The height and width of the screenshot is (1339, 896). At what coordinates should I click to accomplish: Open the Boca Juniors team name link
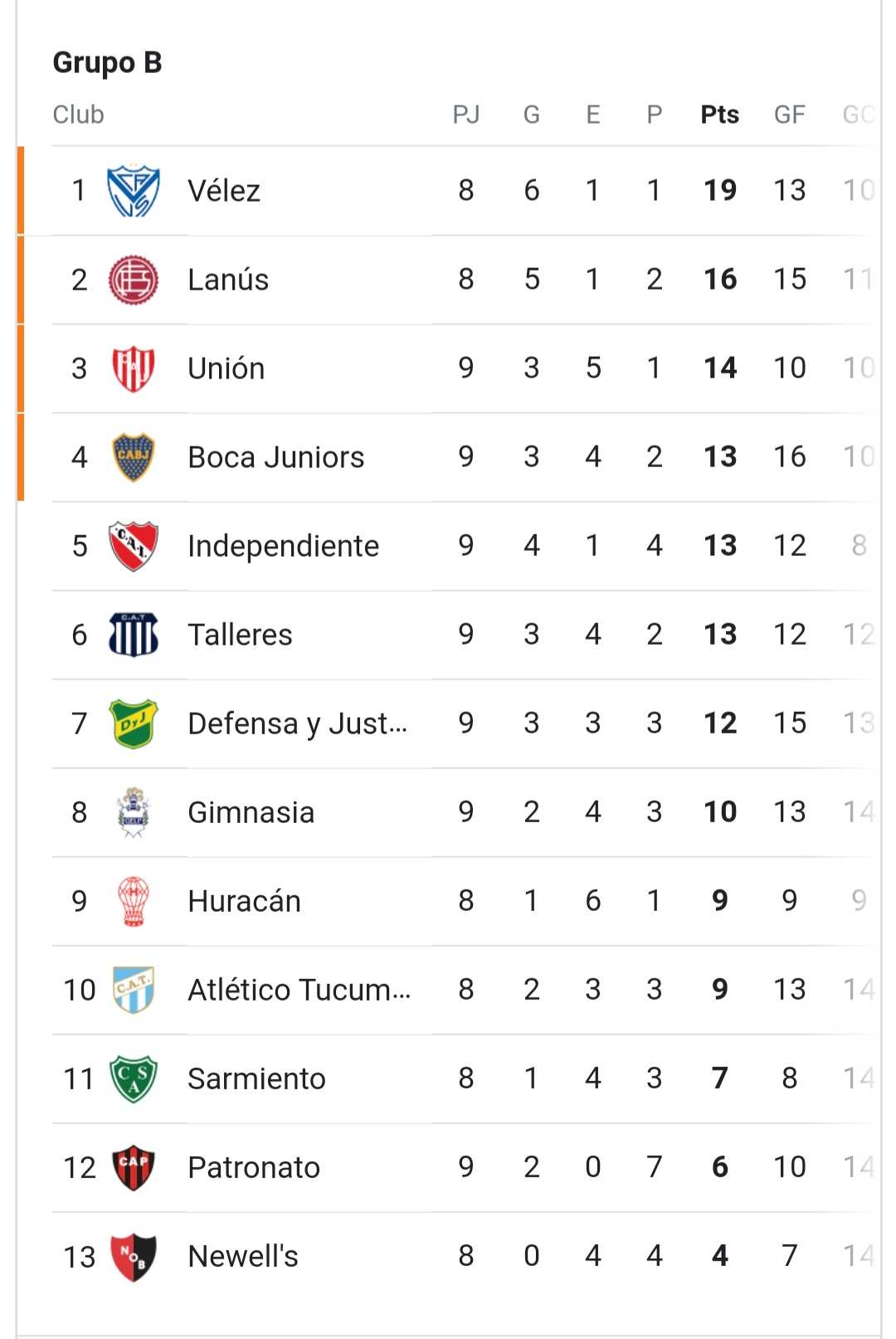click(276, 457)
